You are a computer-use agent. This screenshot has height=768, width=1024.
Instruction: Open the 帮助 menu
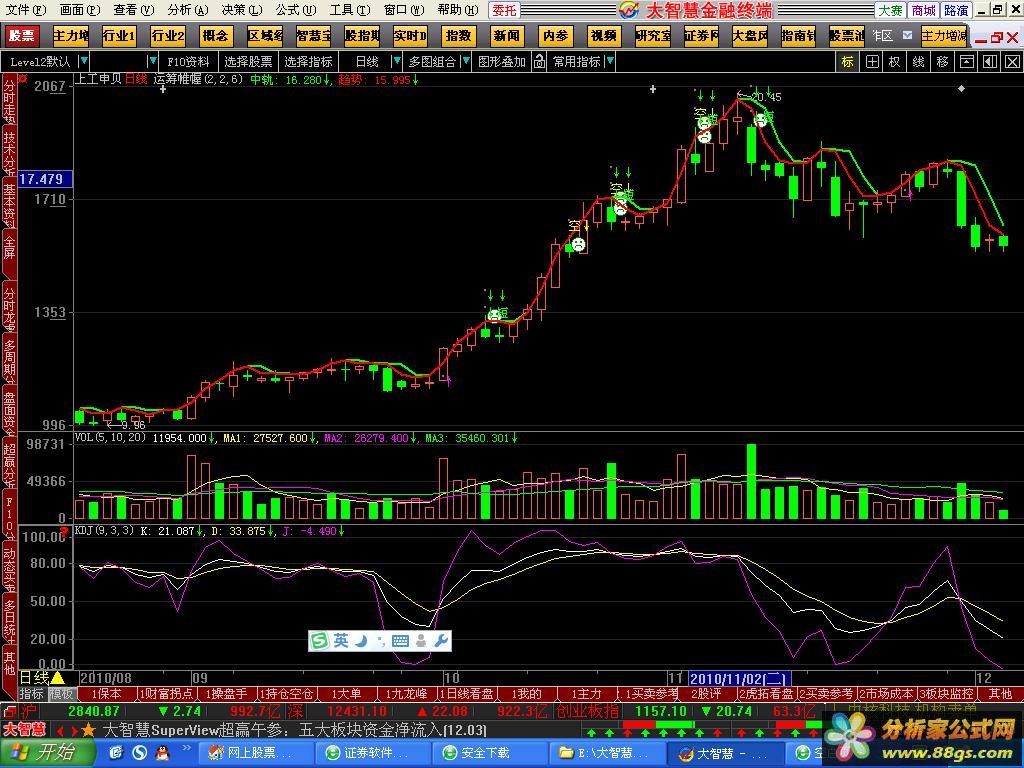(457, 10)
